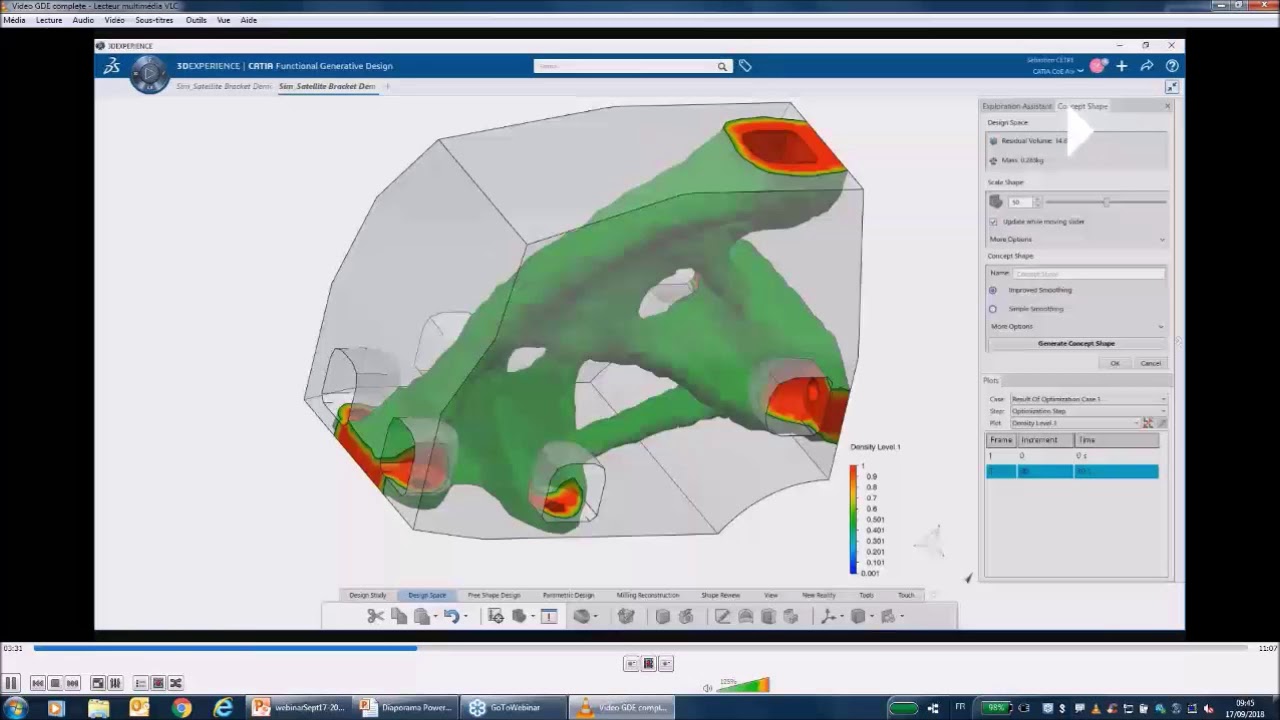This screenshot has width=1280, height=720.
Task: Open the axis system dropdown arrow in the toolbar
Action: [x=843, y=616]
